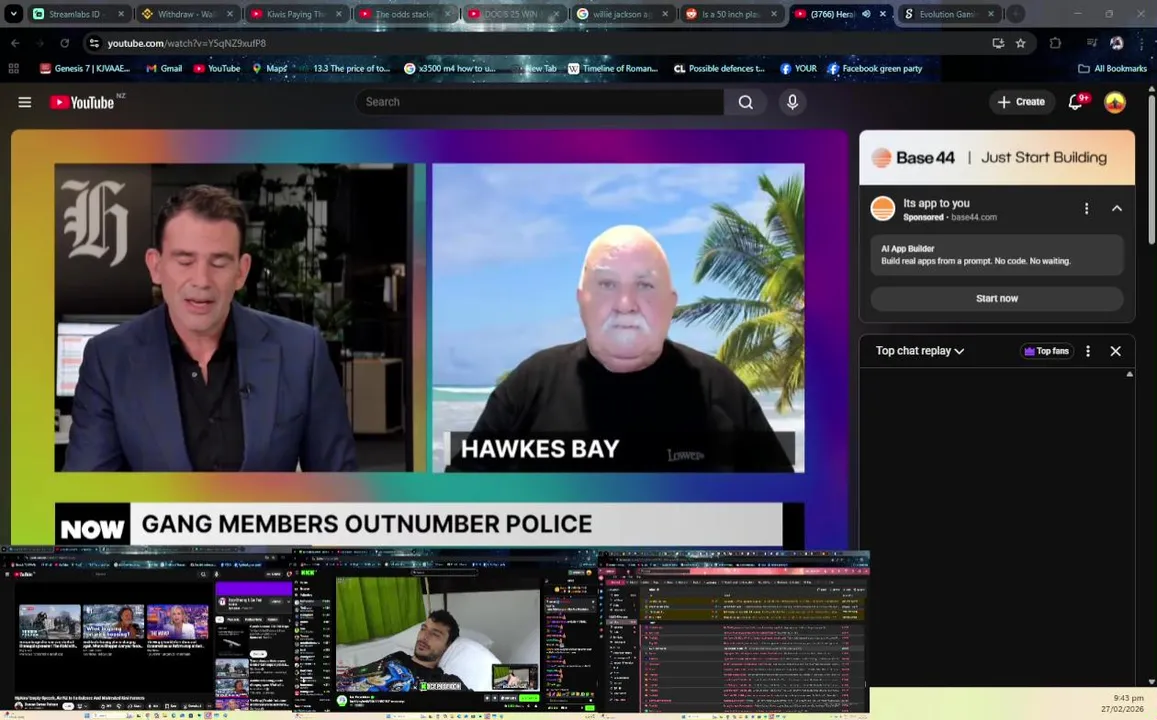Switch to the Withdraw wallet tab

click(185, 14)
